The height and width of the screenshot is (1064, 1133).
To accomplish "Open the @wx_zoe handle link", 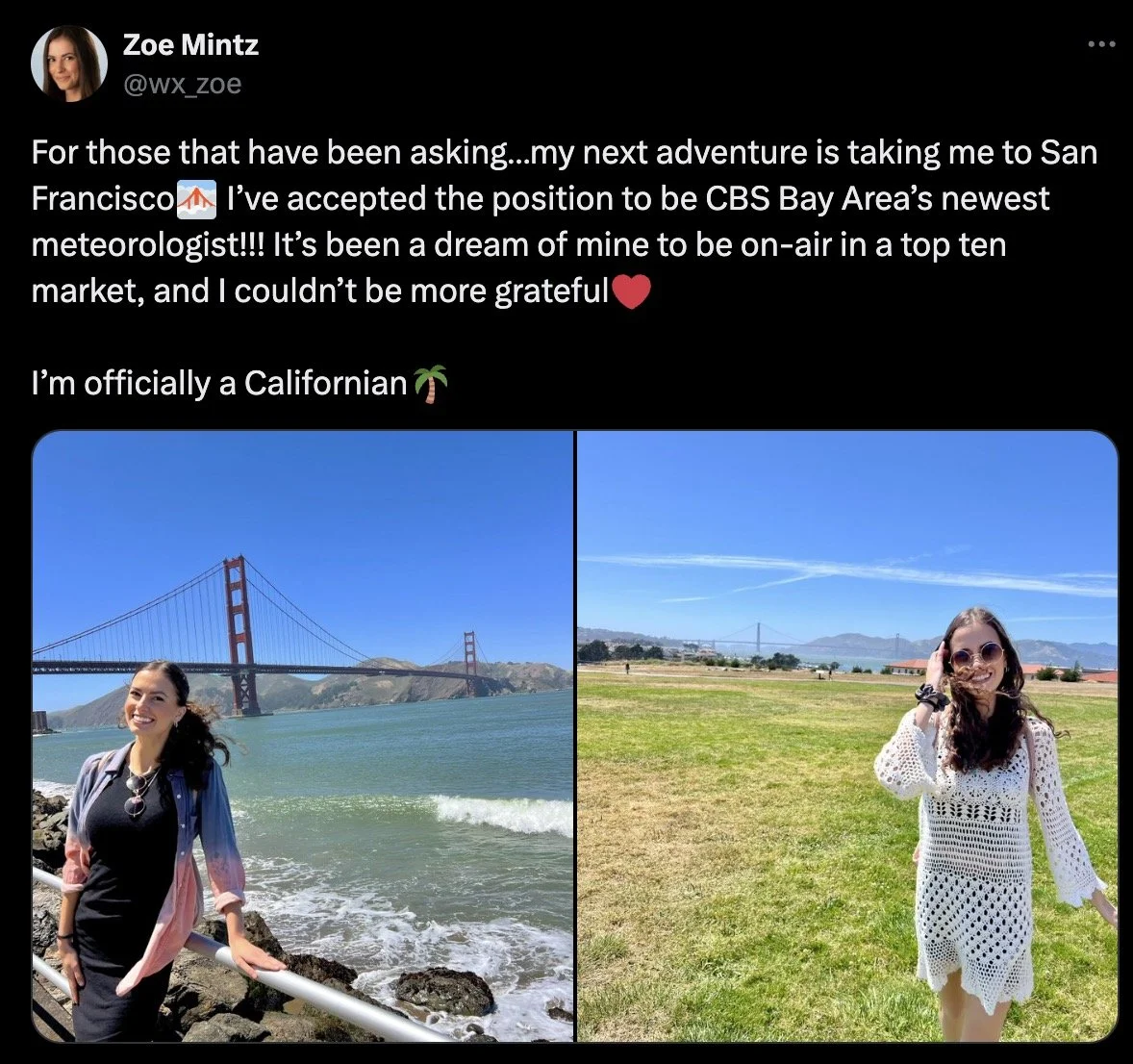I will 182,84.
